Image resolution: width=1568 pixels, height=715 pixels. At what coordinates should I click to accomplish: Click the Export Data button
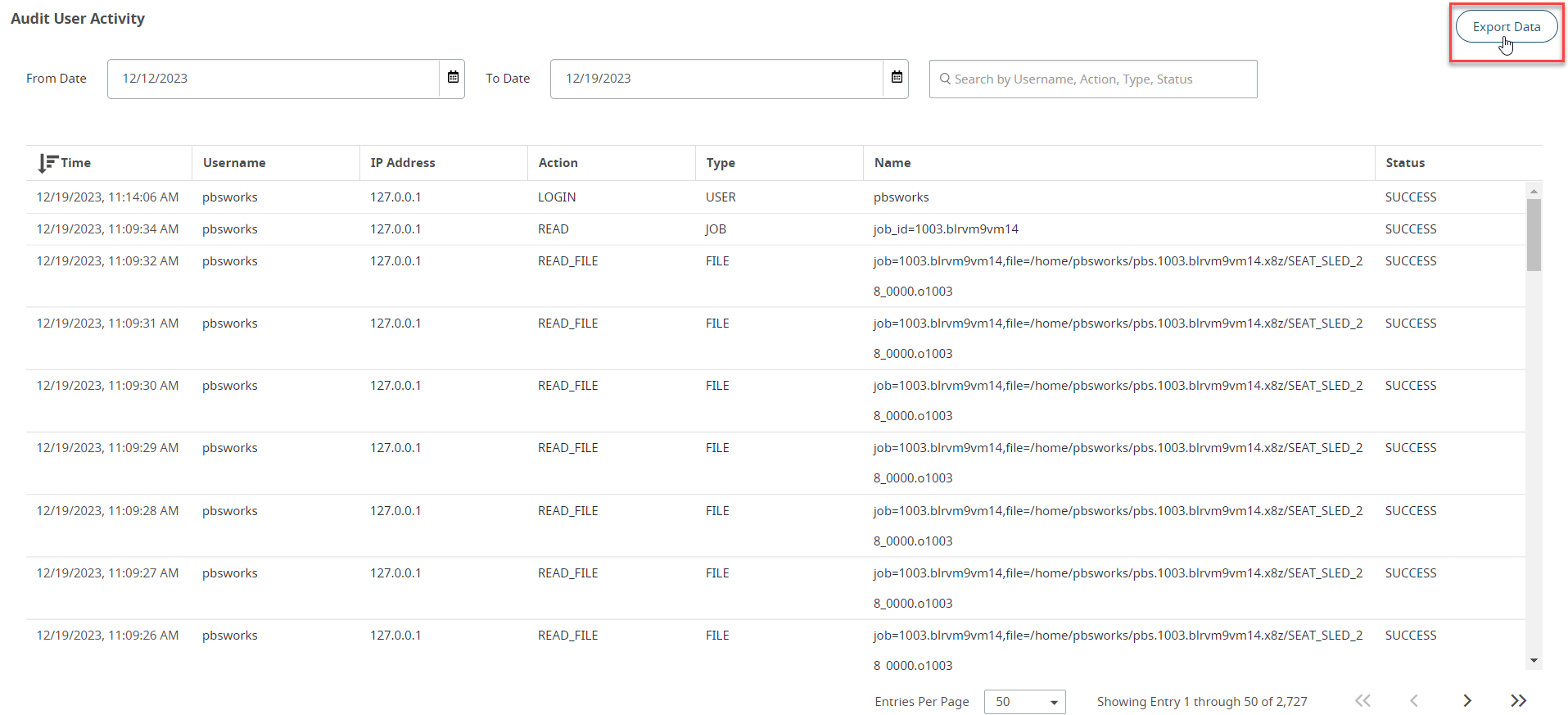1506,27
